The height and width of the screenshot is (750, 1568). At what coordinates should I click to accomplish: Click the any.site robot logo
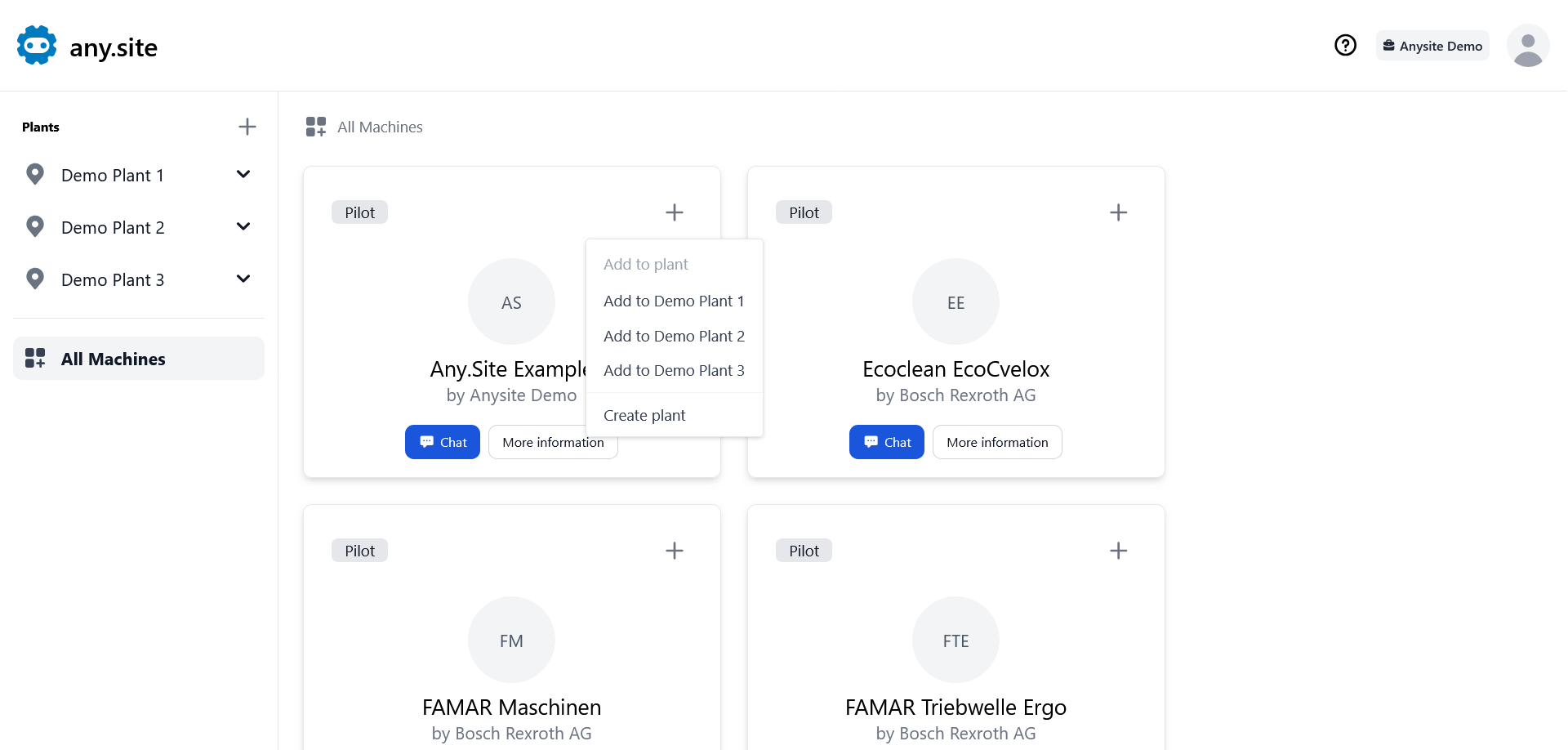37,46
